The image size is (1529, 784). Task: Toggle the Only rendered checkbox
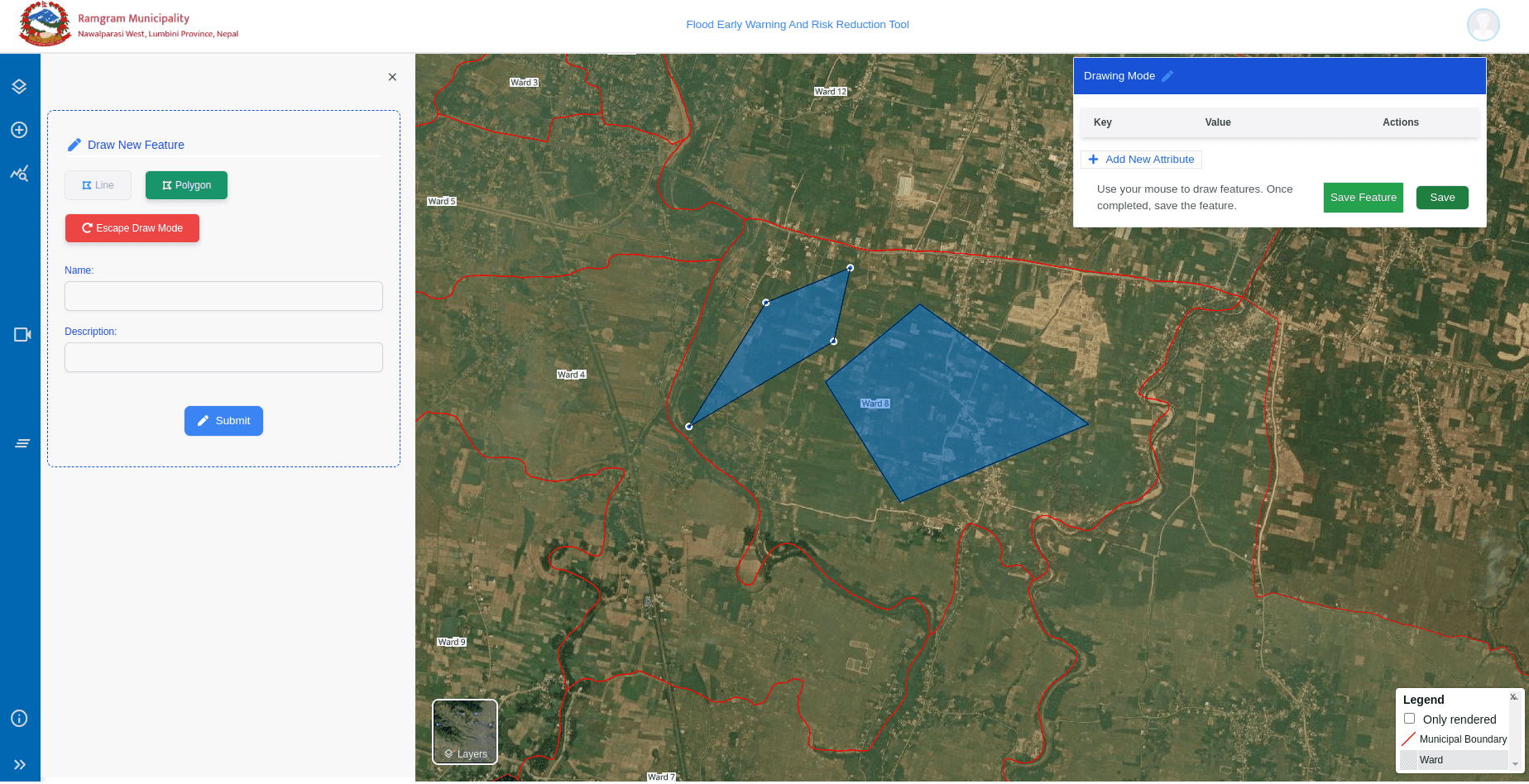[1409, 719]
